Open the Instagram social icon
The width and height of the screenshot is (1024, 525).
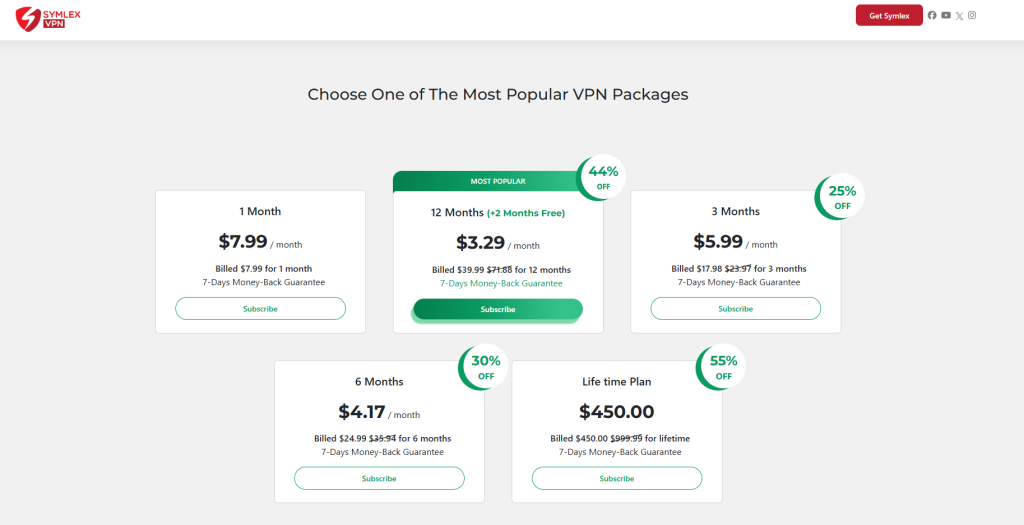click(972, 15)
